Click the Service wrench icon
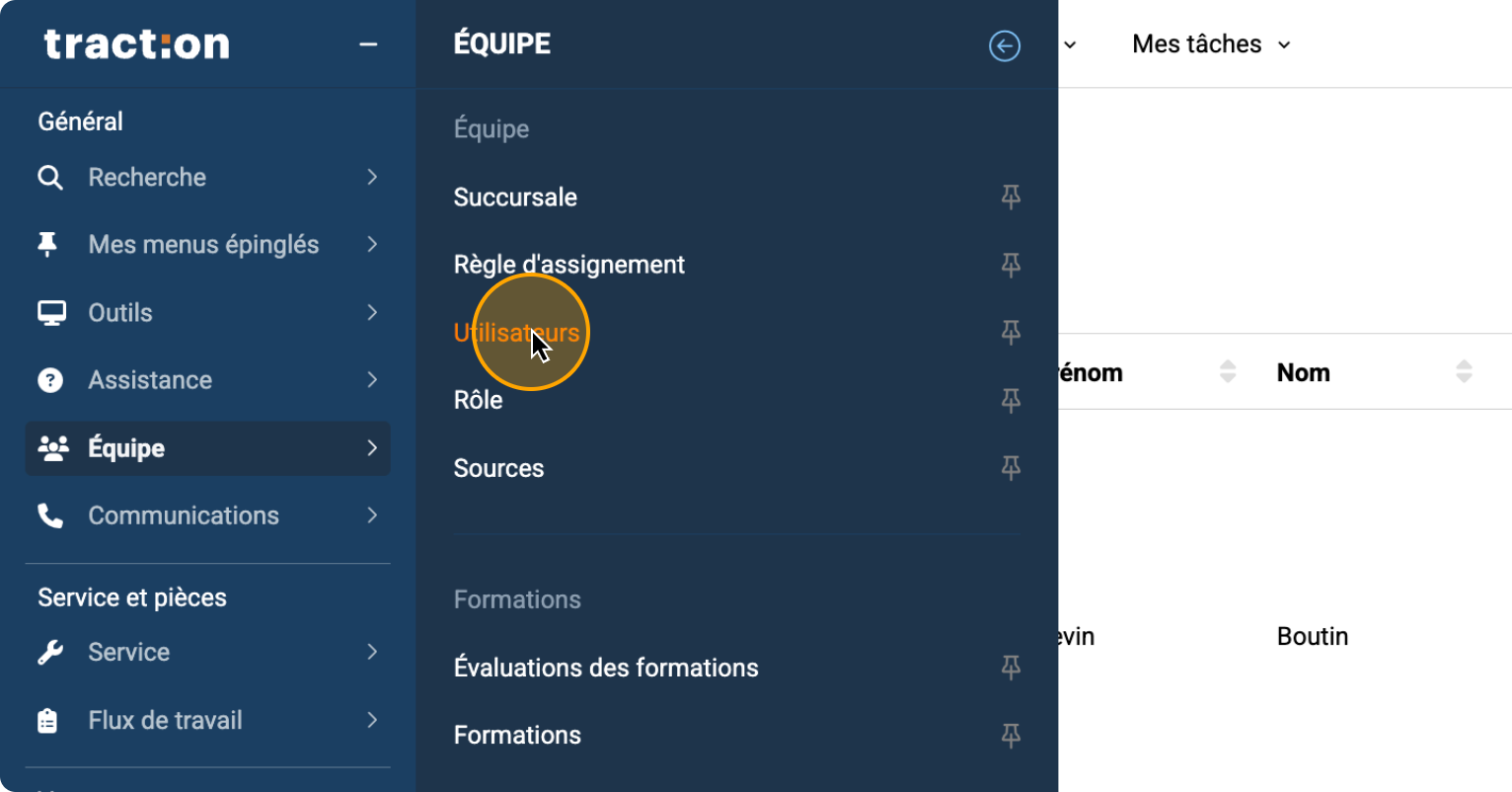The image size is (1512, 792). point(50,652)
